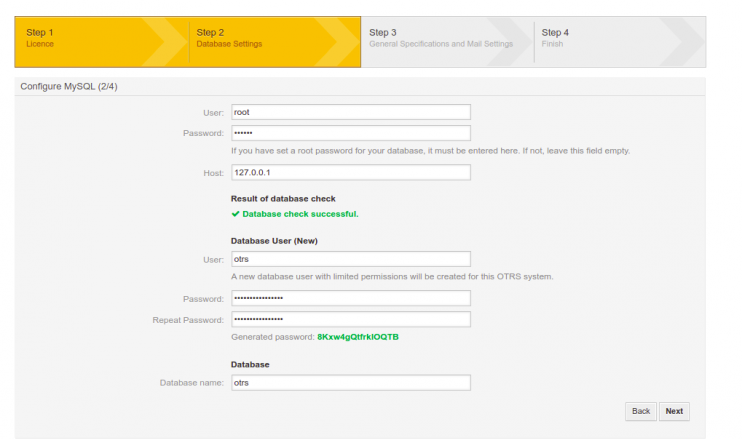
Task: Open Step 3 General Specifications and Mail Settings
Action: (440, 39)
